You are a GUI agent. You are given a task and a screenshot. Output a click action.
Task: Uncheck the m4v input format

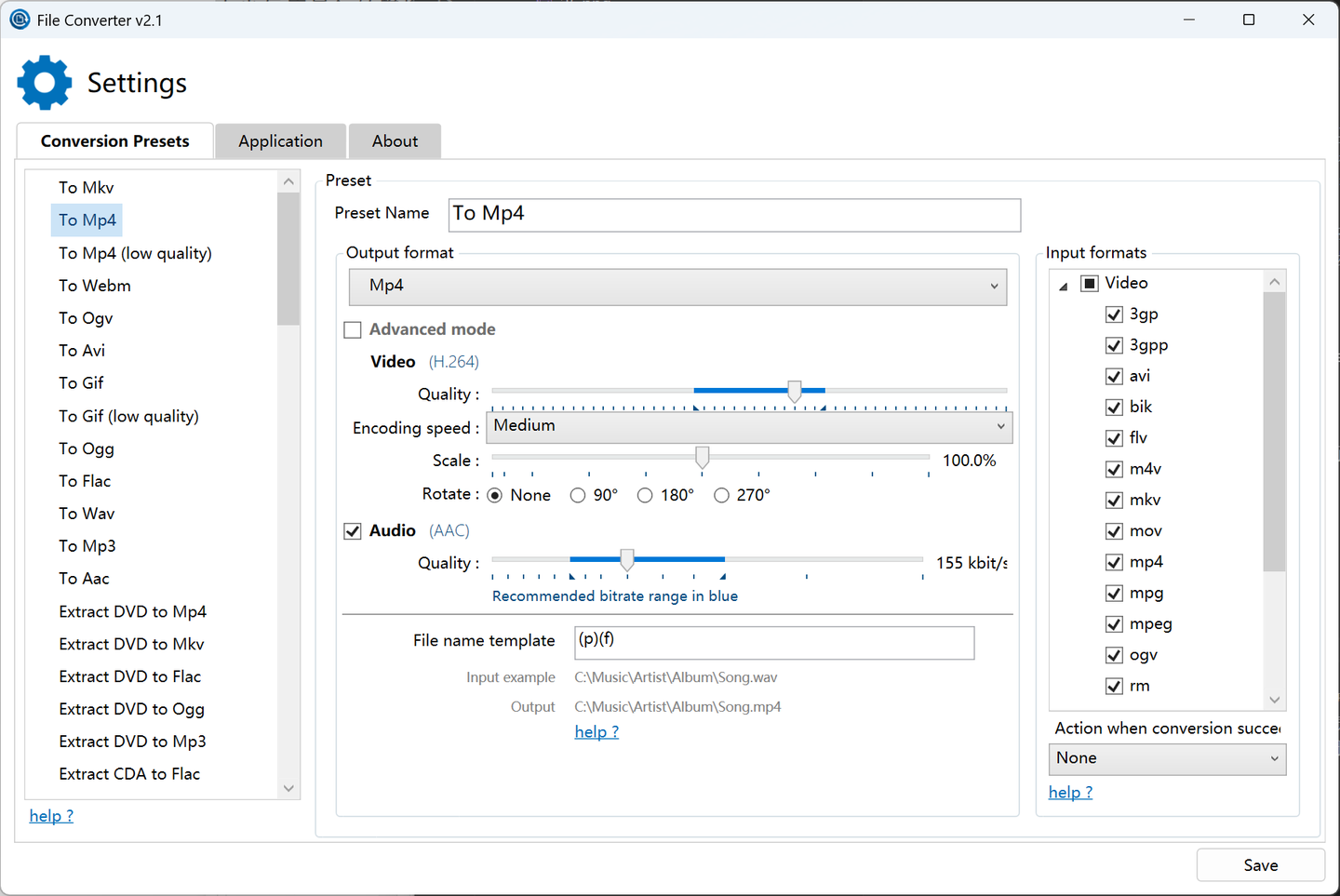pos(1114,469)
